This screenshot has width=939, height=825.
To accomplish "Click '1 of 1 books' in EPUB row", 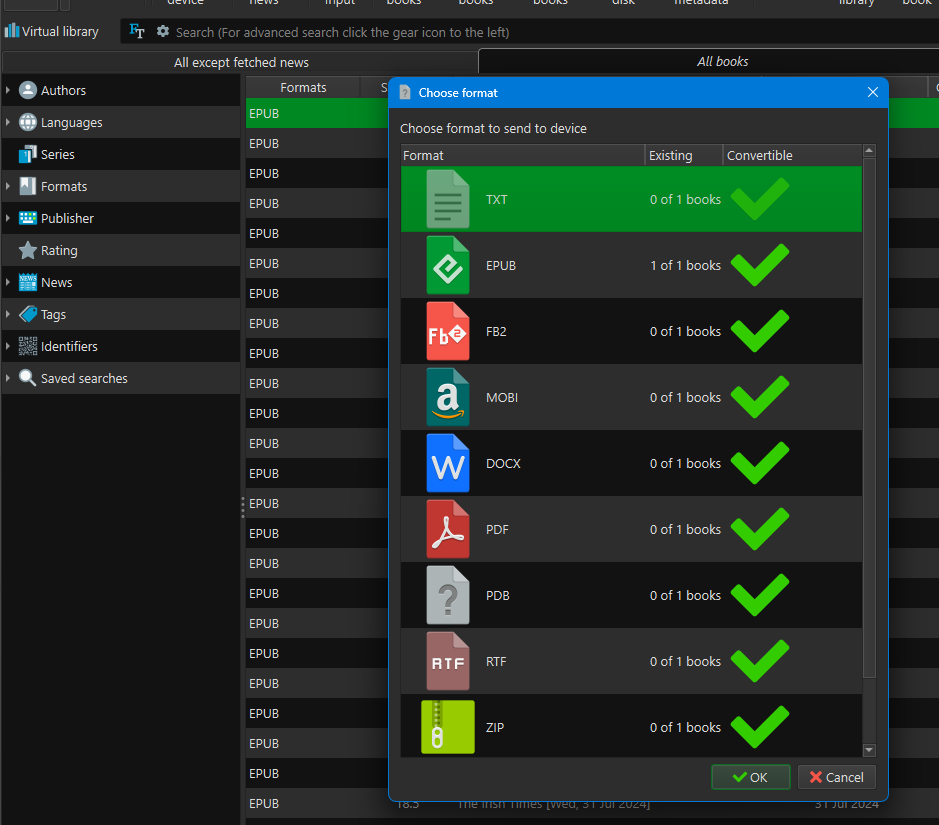I will tap(686, 265).
